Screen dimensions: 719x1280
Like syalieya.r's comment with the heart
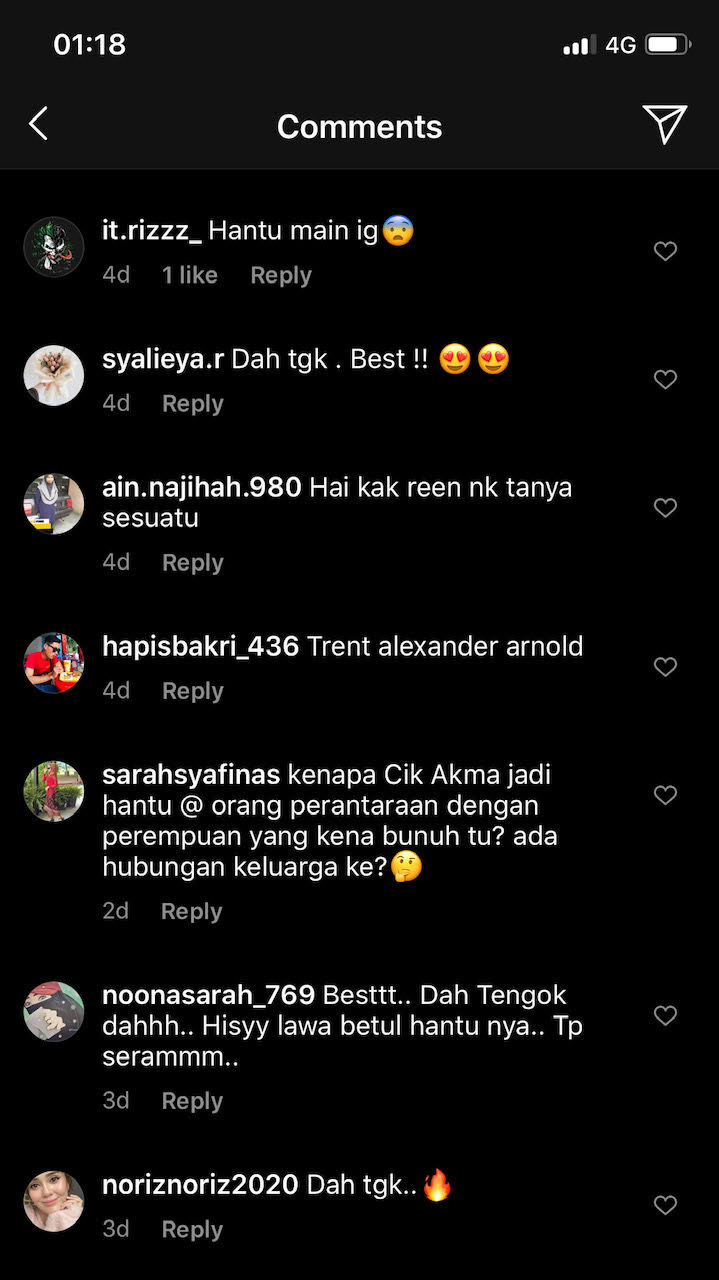pyautogui.click(x=665, y=379)
